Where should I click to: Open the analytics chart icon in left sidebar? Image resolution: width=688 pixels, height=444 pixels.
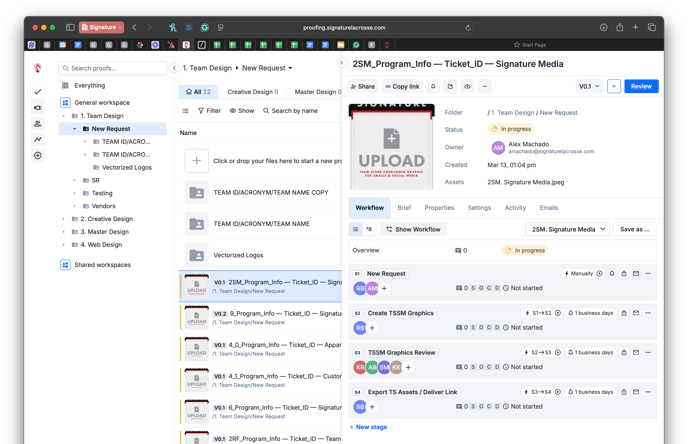coord(38,140)
